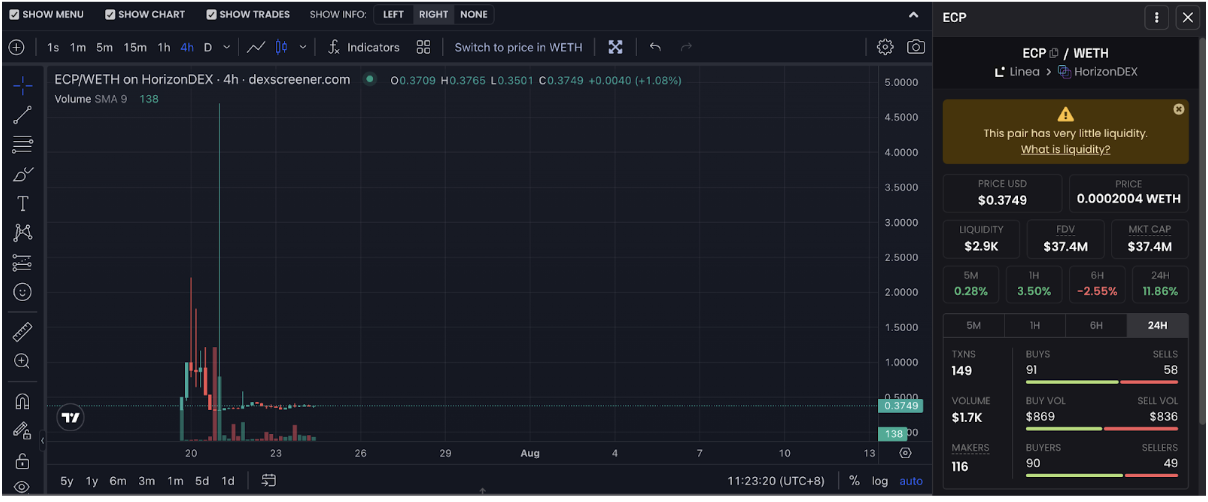1208x502 pixels.
Task: Switch to the 24H stats tab
Action: pyautogui.click(x=1158, y=325)
